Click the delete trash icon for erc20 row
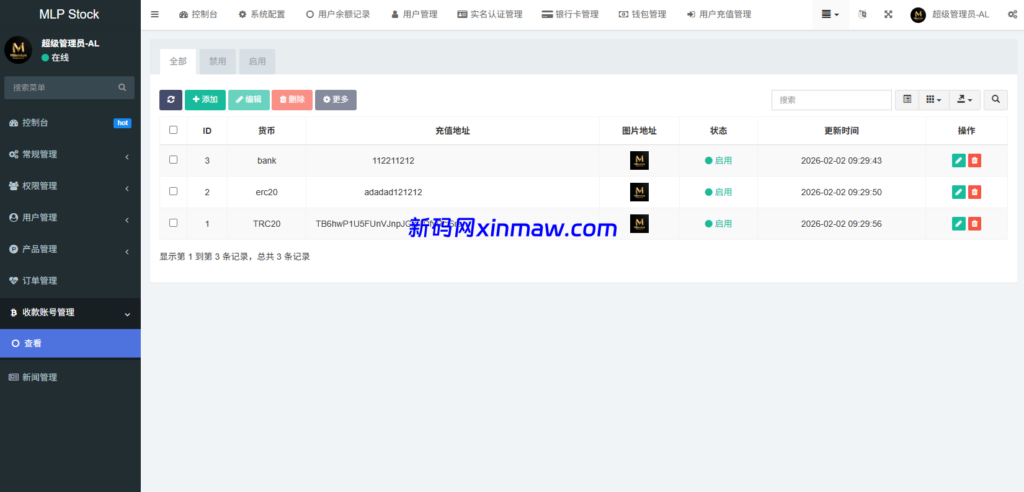The height and width of the screenshot is (492, 1024). pos(974,192)
